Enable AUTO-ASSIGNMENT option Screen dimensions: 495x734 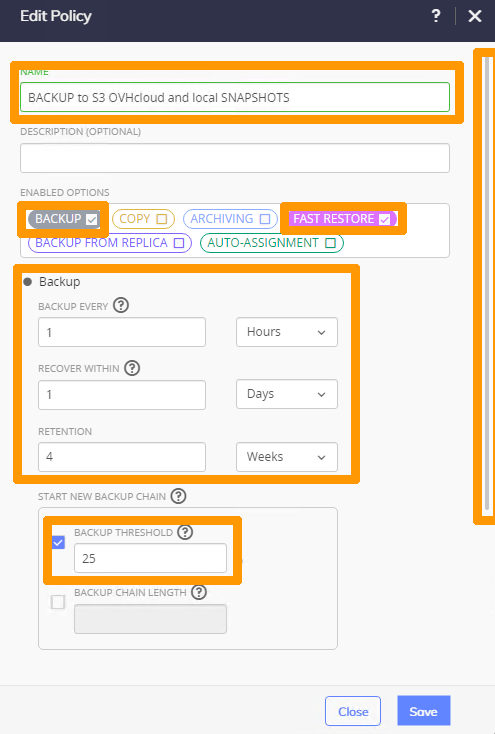(x=330, y=243)
